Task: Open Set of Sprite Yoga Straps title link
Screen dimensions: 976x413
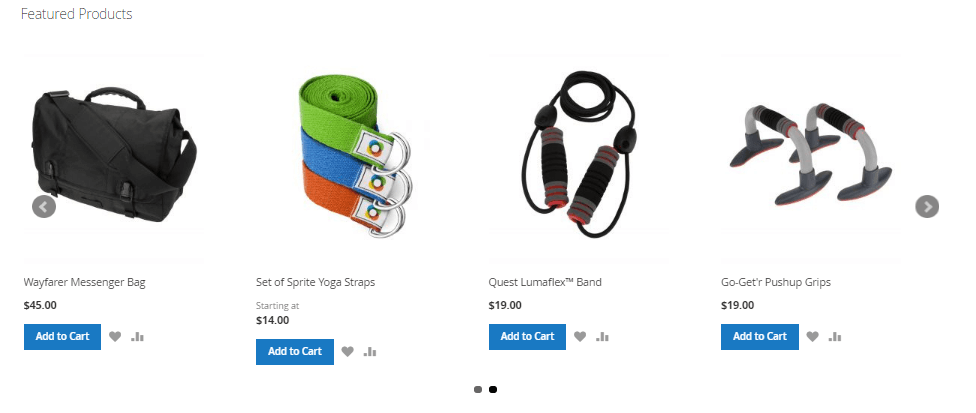Action: point(316,282)
